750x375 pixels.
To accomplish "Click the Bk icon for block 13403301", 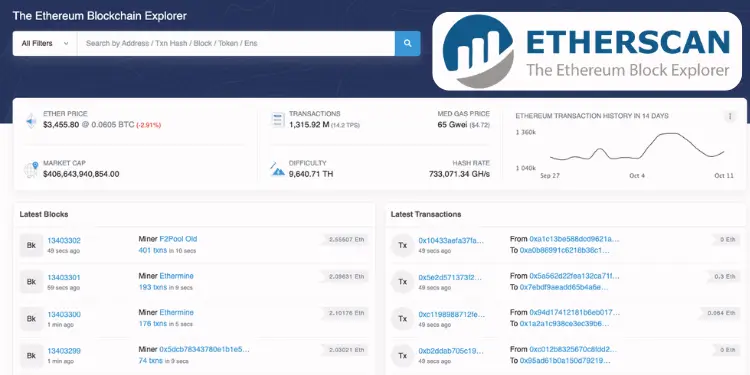I will pos(31,282).
